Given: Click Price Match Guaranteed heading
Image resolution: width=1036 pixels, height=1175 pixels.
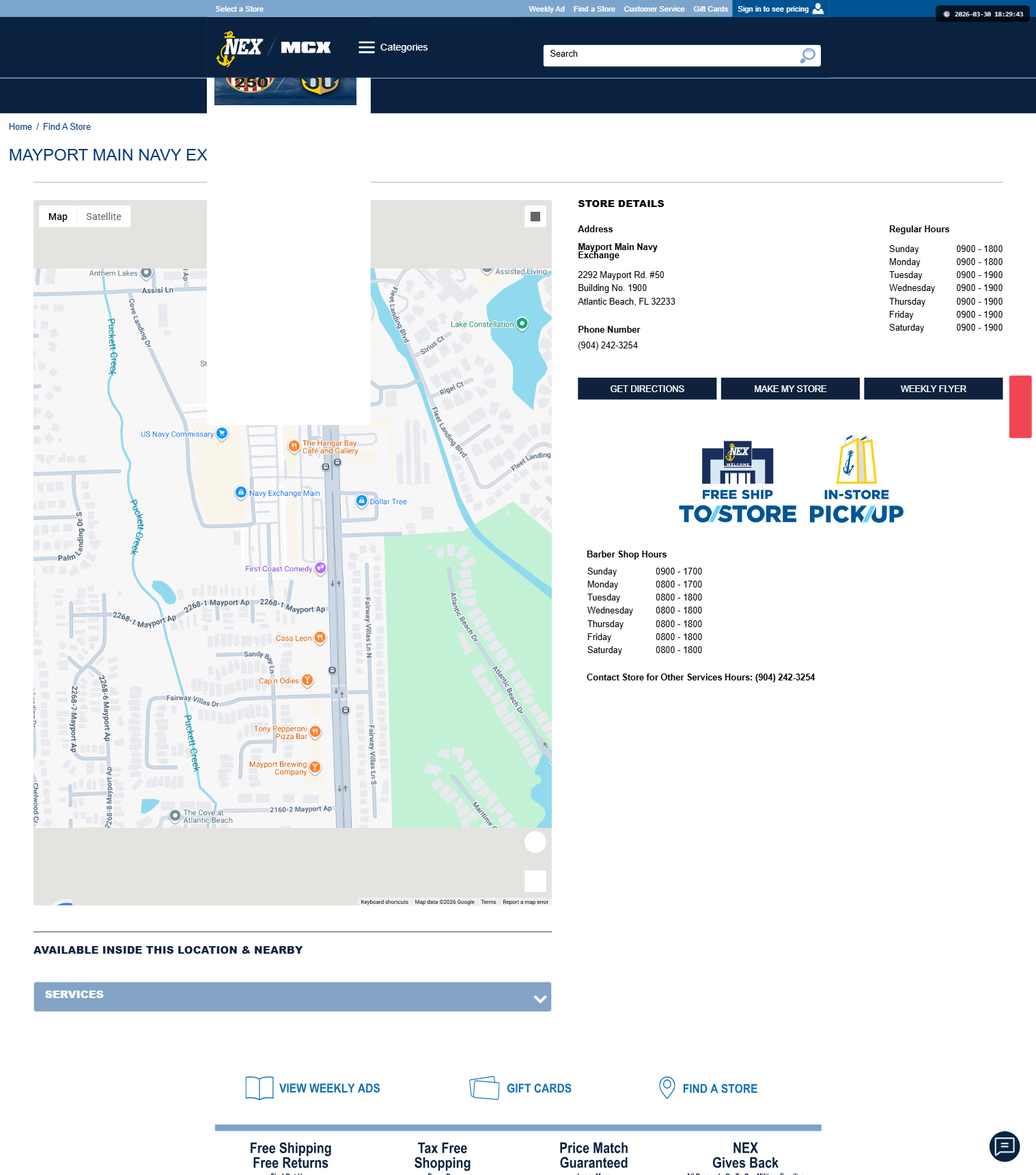Looking at the screenshot, I should [x=593, y=1155].
